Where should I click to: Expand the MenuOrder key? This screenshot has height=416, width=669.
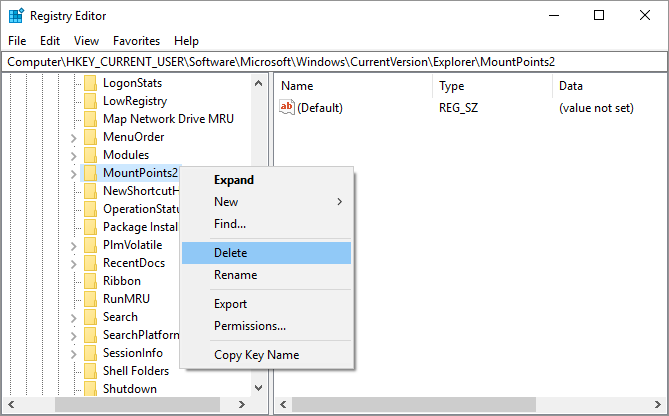coord(73,137)
